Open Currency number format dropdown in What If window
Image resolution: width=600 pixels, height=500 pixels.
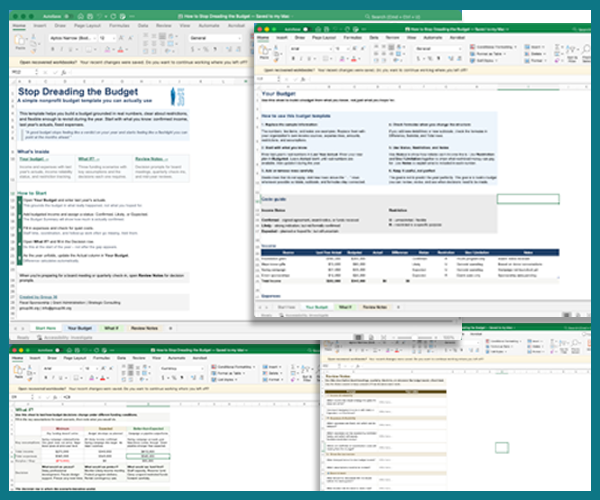(x=182, y=368)
